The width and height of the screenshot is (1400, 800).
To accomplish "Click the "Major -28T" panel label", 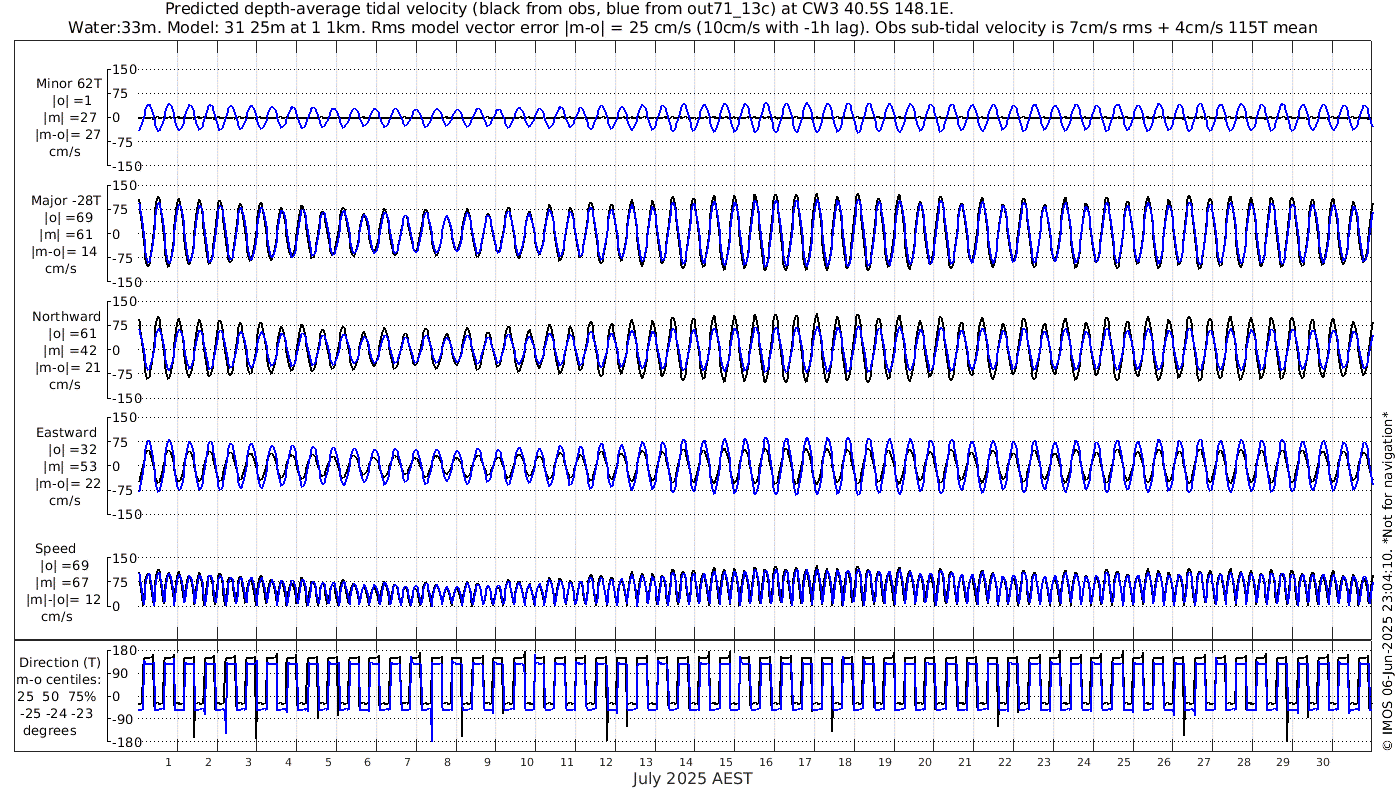I will [66, 201].
